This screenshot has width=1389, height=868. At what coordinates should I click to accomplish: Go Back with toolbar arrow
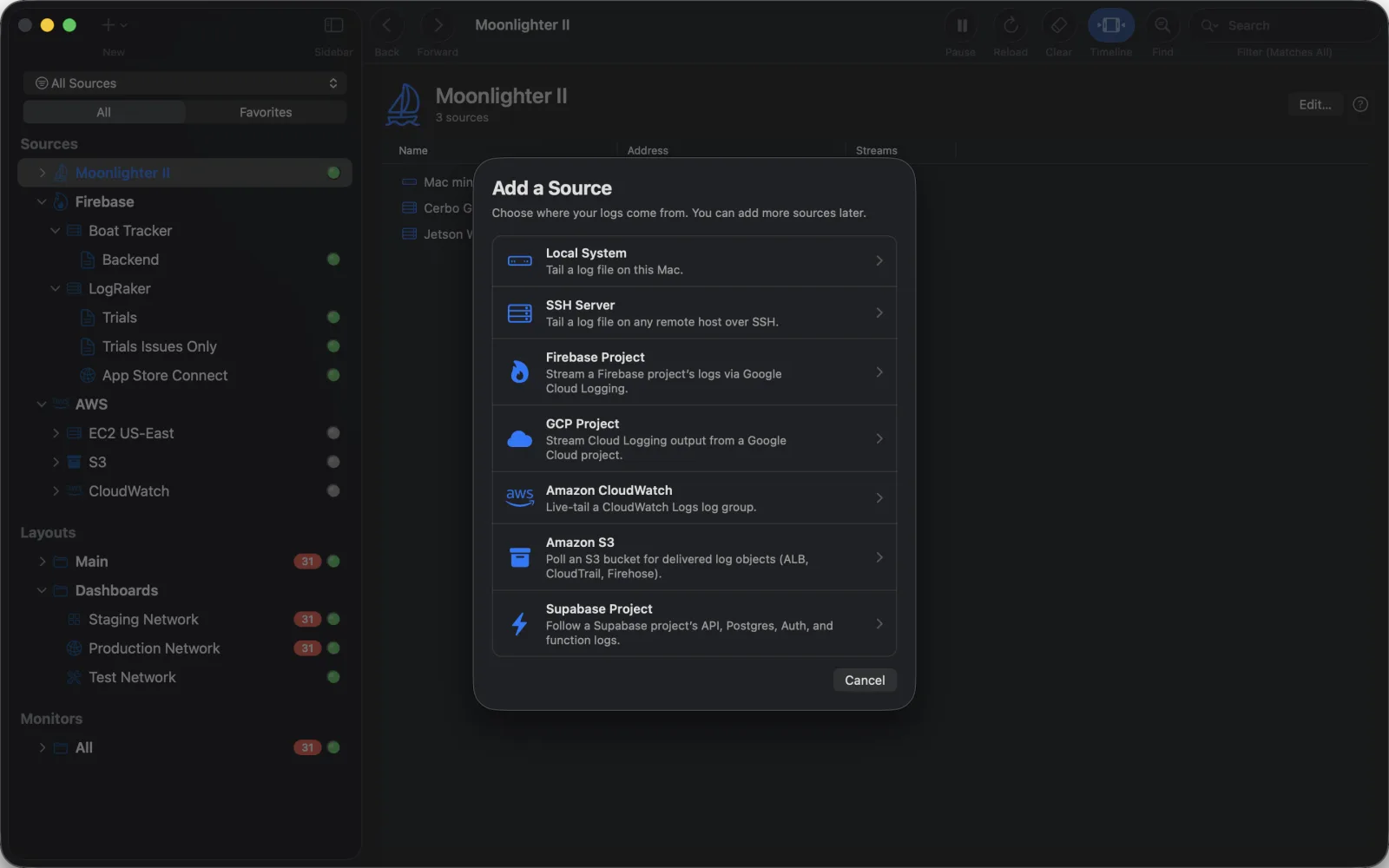[x=387, y=25]
